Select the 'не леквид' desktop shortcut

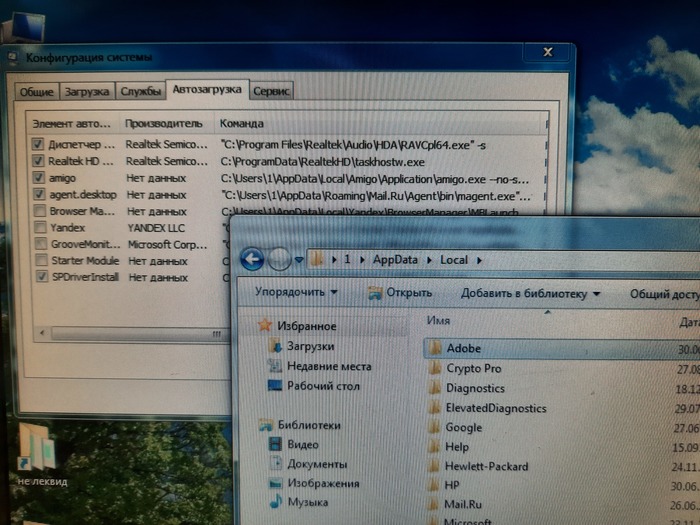pos(40,453)
